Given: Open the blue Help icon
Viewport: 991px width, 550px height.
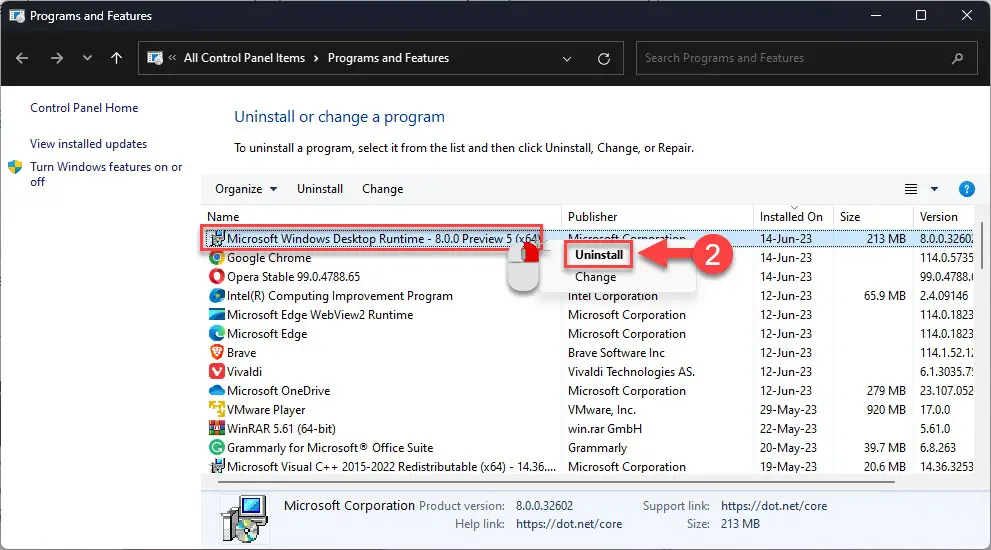Looking at the screenshot, I should pyautogui.click(x=966, y=189).
